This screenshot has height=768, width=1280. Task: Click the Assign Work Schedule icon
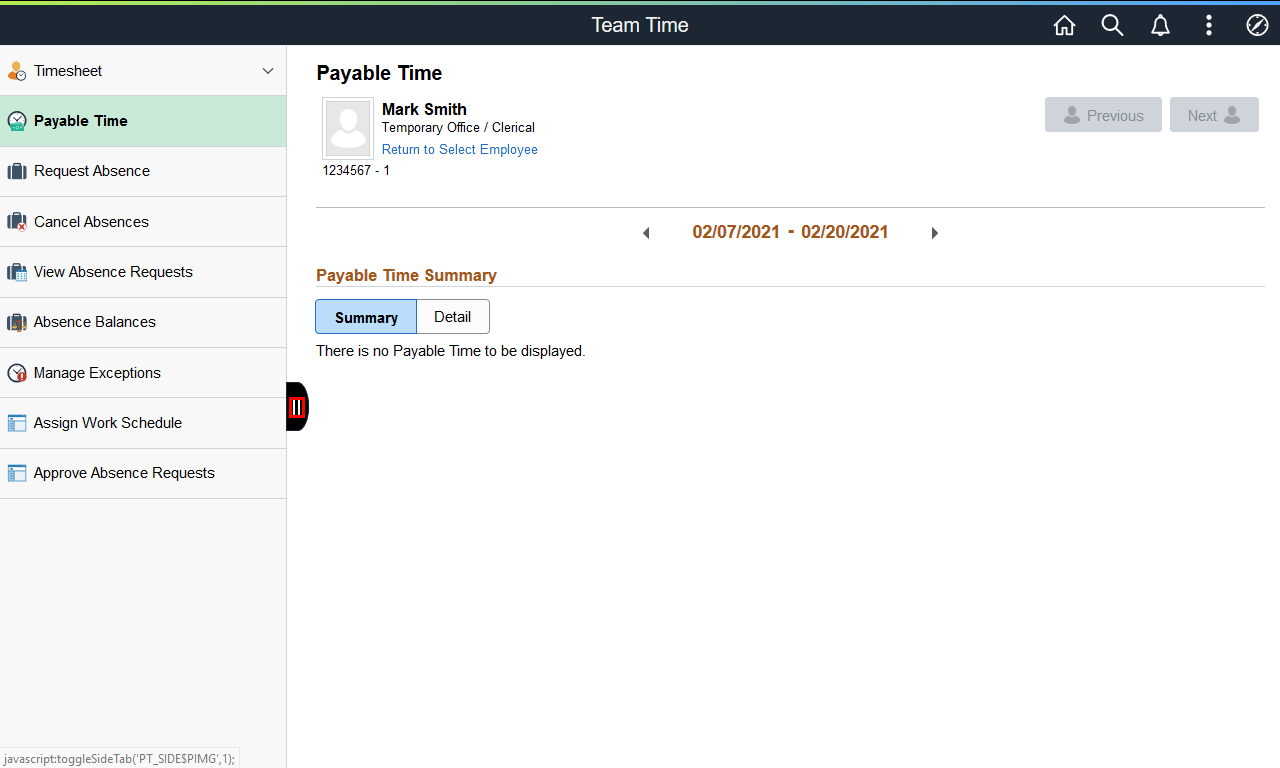pos(17,423)
